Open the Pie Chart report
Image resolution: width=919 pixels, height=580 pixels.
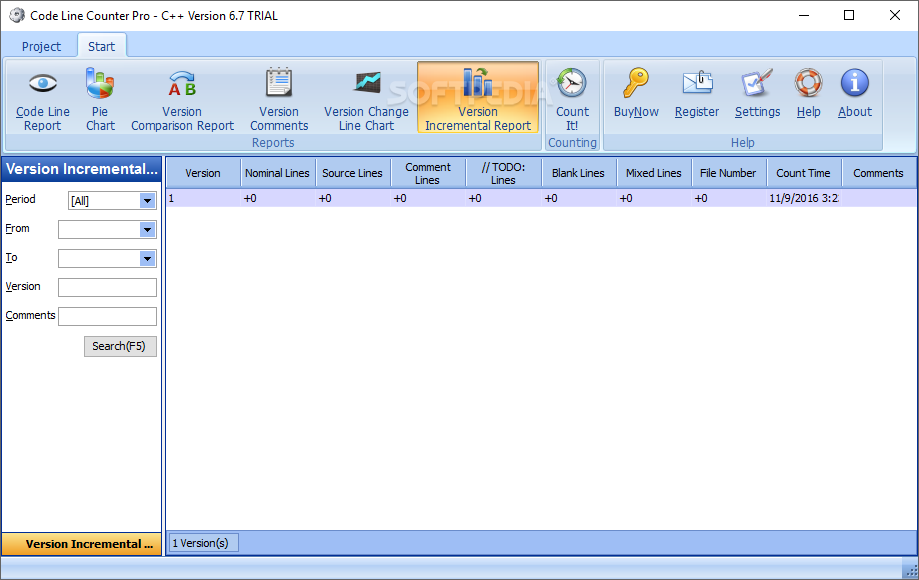coord(100,98)
